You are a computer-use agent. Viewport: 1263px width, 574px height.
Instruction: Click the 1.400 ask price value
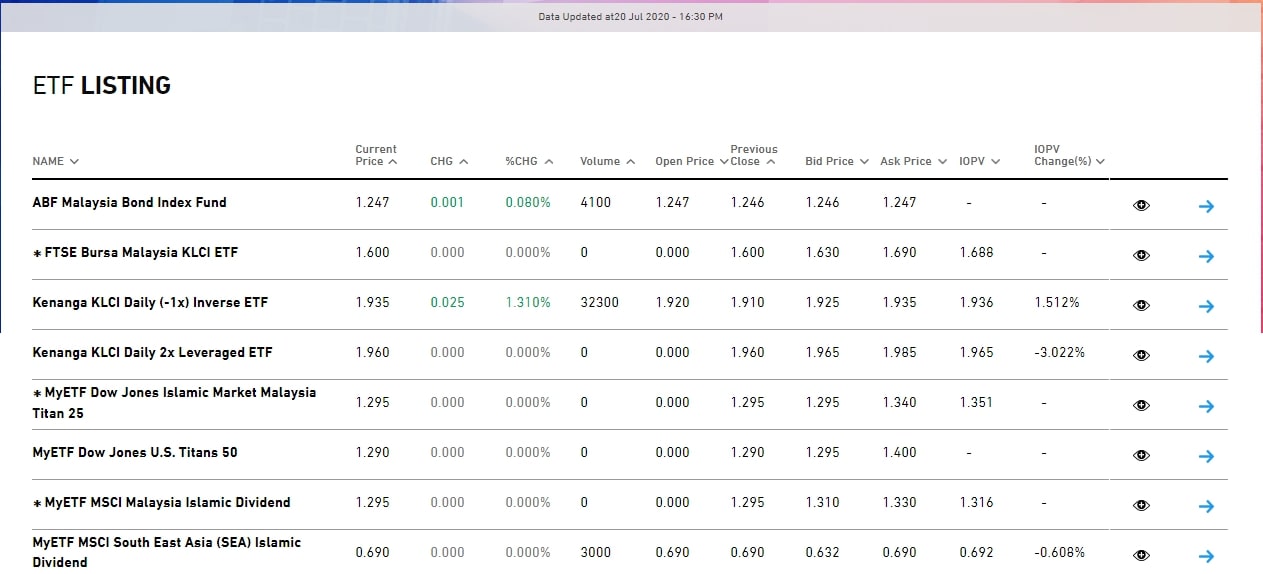pyautogui.click(x=899, y=452)
